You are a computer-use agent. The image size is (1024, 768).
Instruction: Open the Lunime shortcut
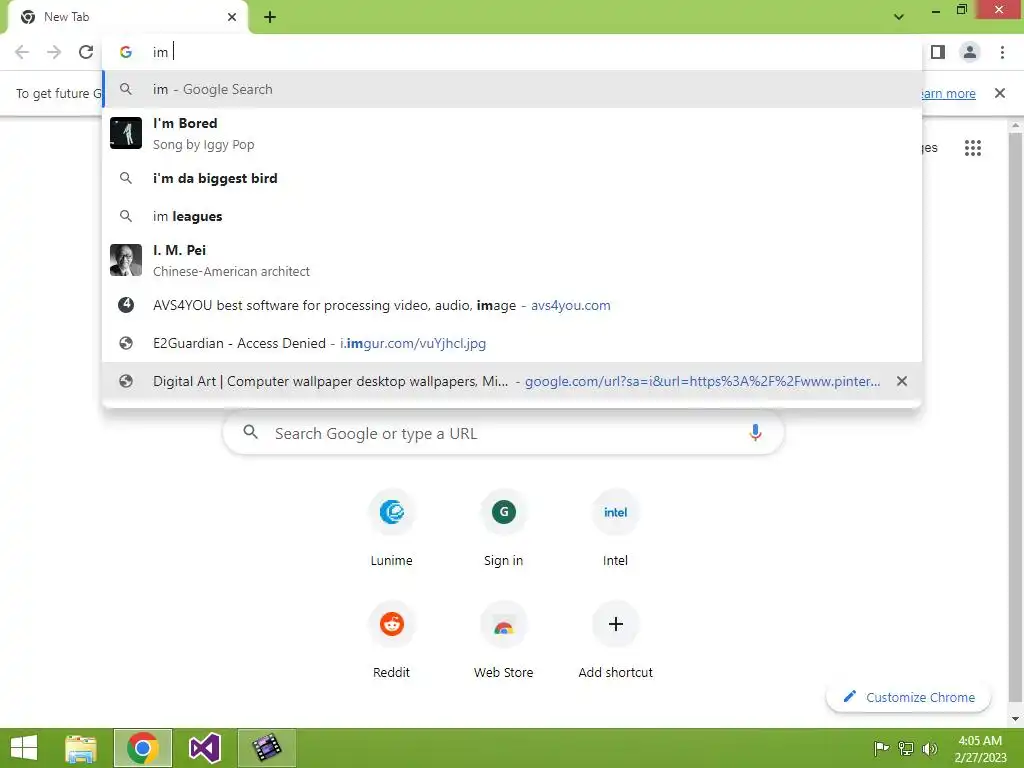(x=391, y=529)
